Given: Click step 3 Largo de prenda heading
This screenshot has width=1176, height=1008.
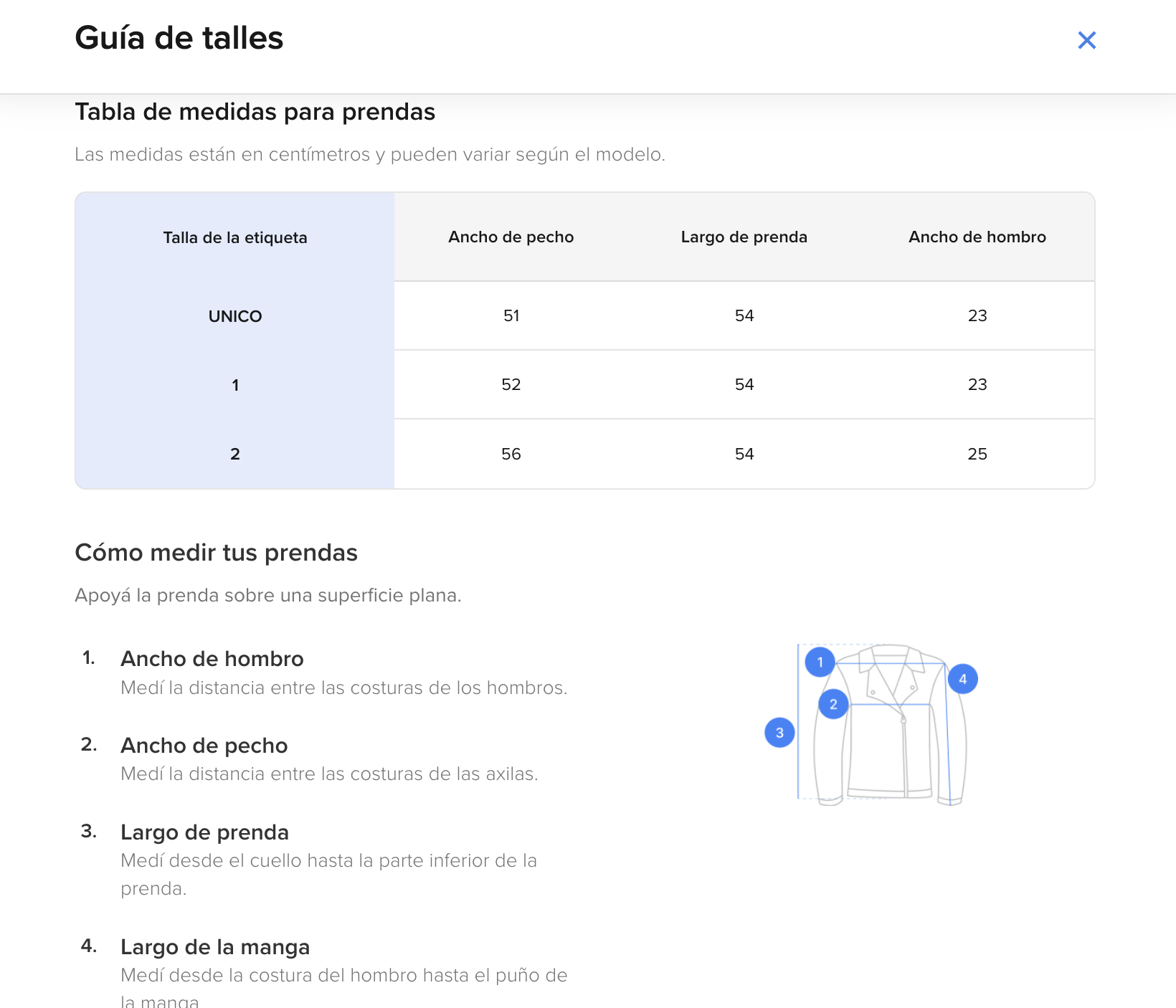Looking at the screenshot, I should 205,832.
